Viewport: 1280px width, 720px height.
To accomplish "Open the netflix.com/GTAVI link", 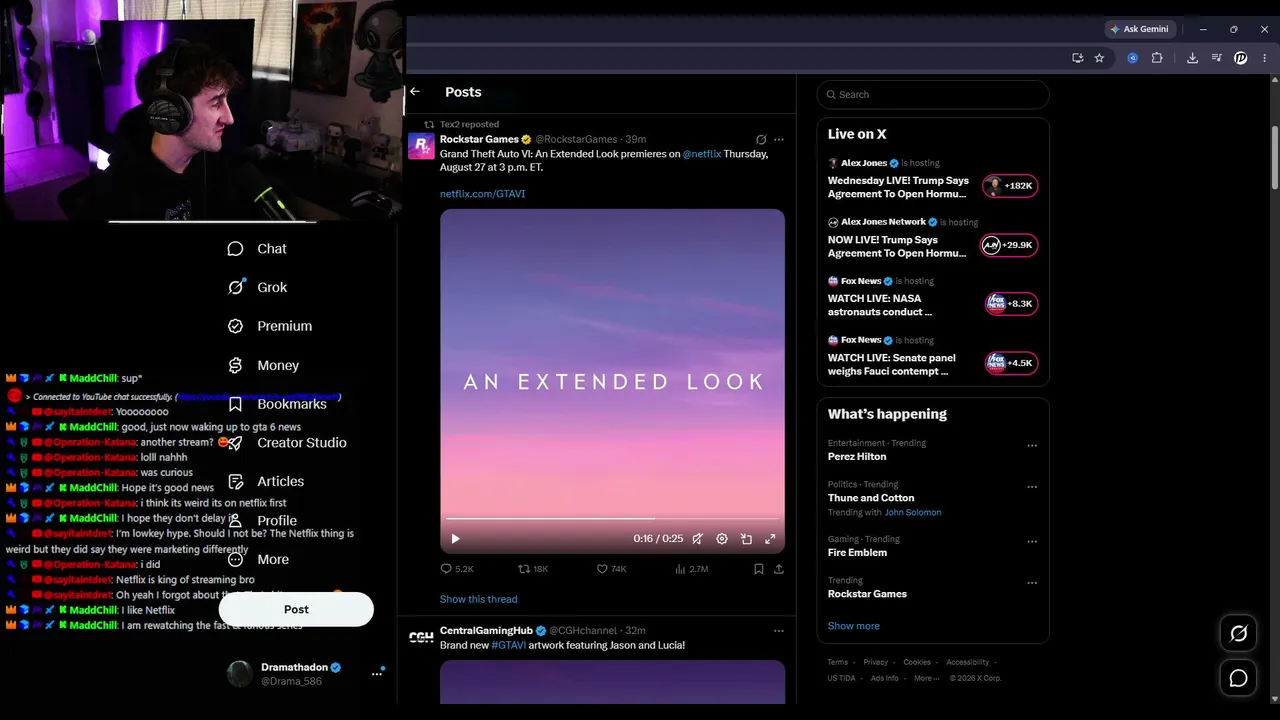I will (x=482, y=194).
